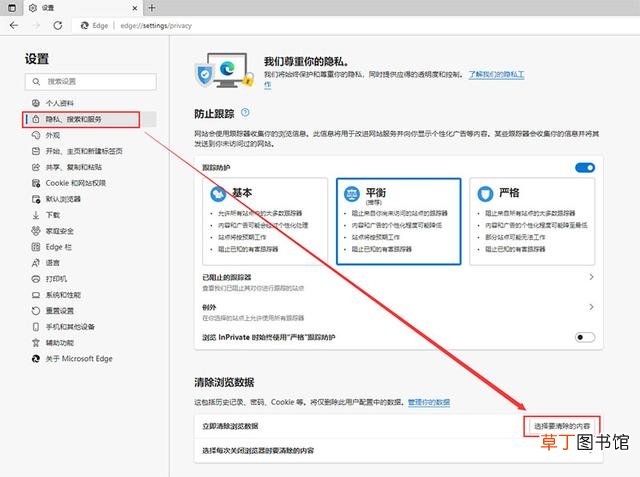Click the 搜索设置 search field
This screenshot has height=477, width=640.
pos(91,82)
